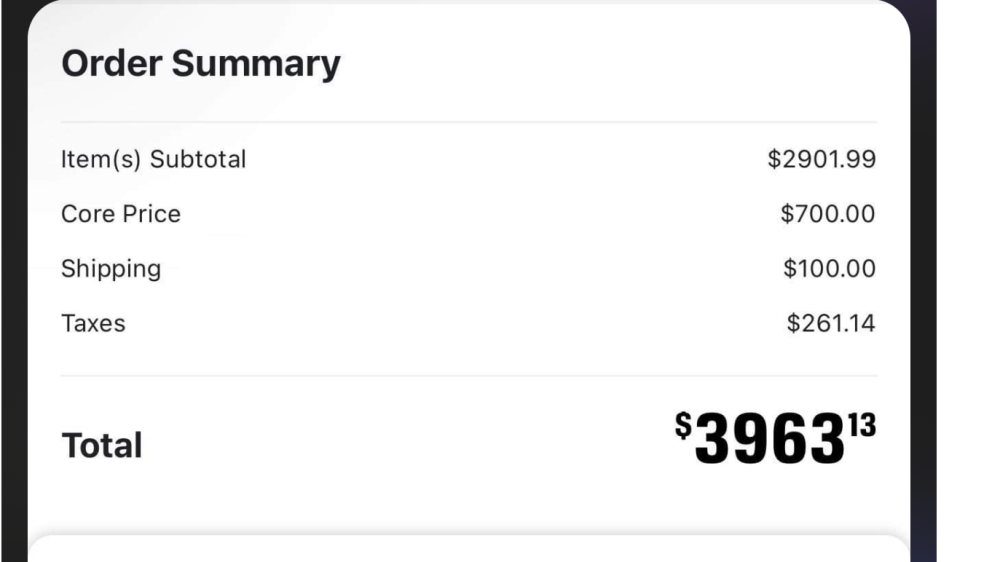Click the large 3963 total figure
The width and height of the screenshot is (1000, 562).
765,441
